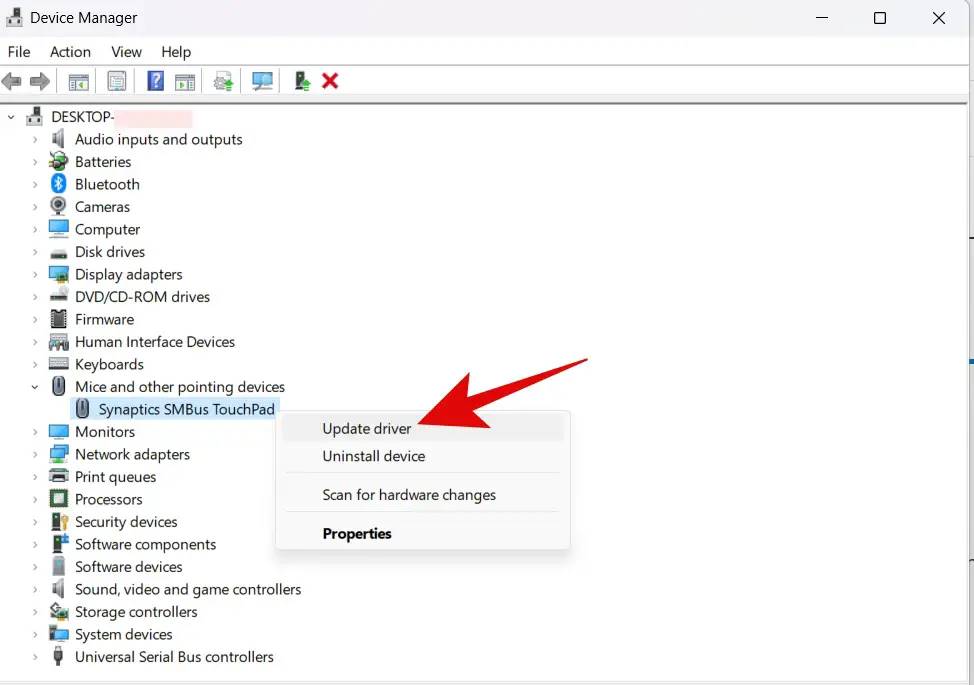Choose Uninstall device from context menu
Image resolution: width=974 pixels, height=685 pixels.
423,456
